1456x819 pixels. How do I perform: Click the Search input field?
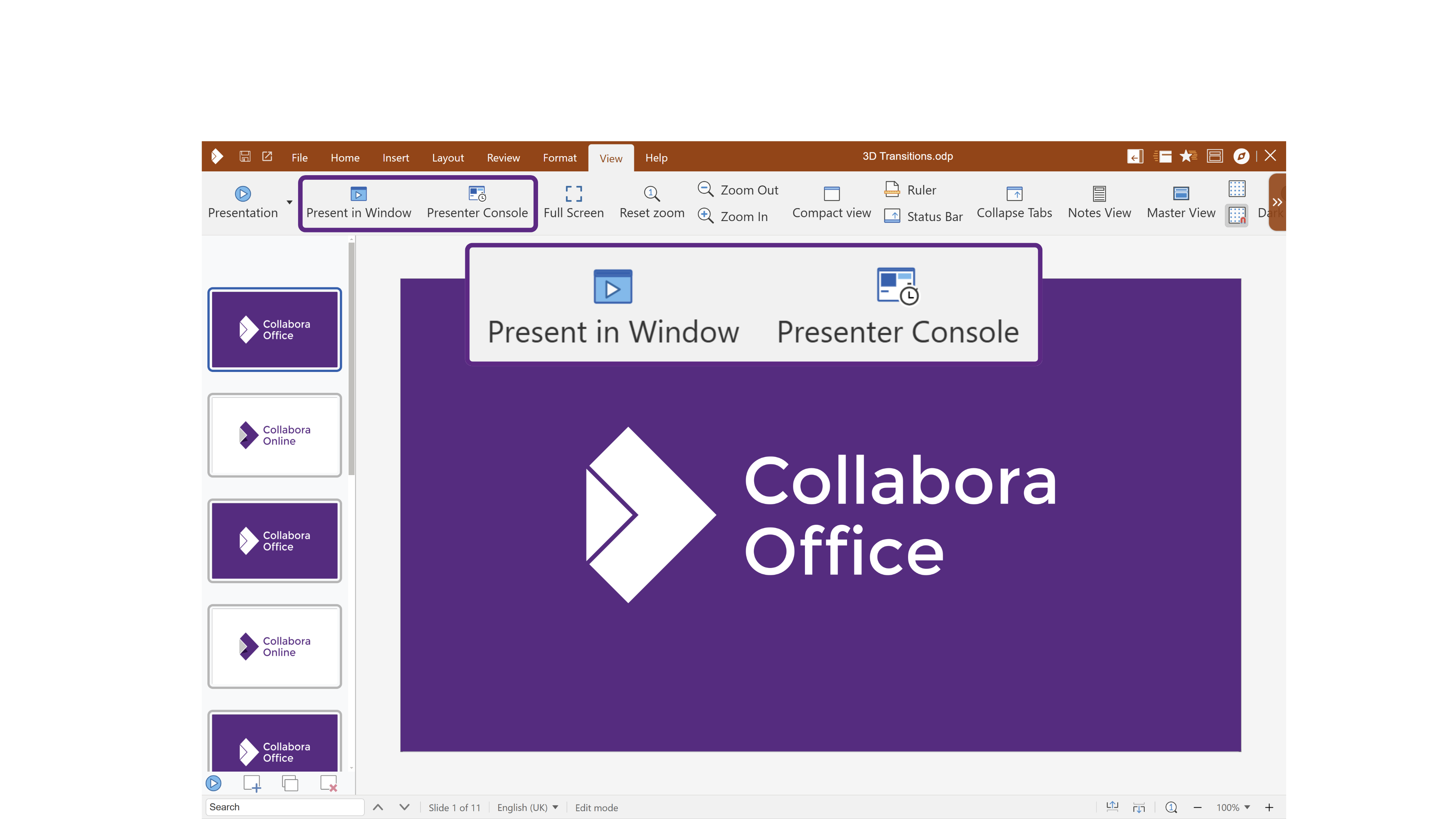(x=285, y=807)
